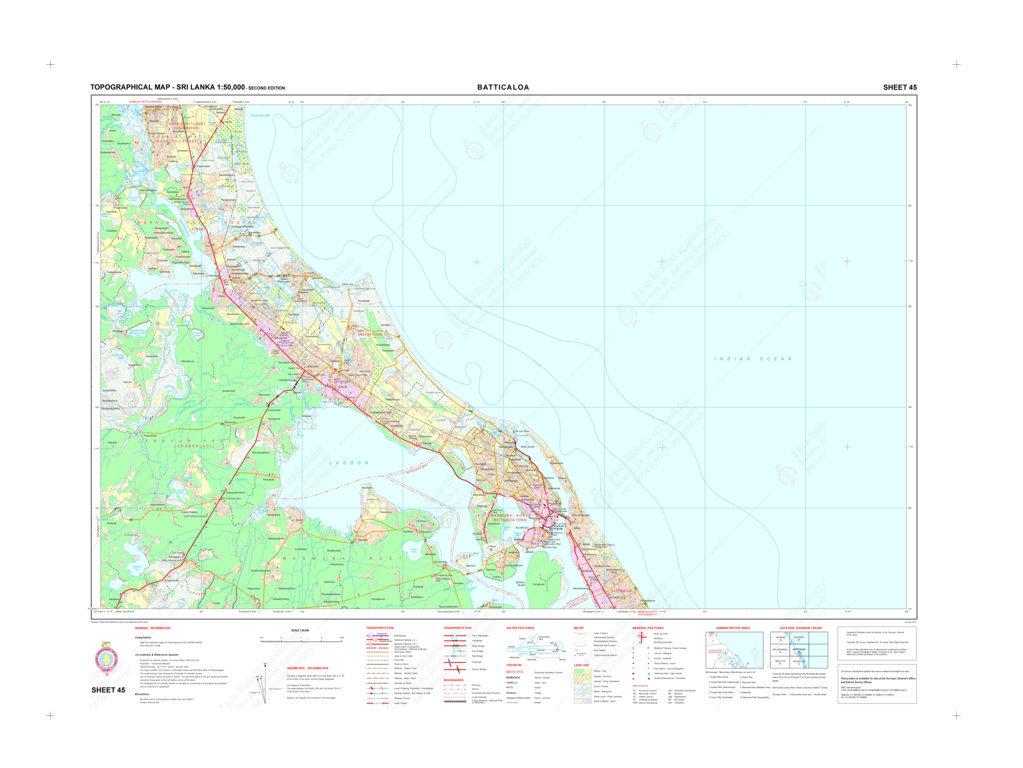The height and width of the screenshot is (768, 1023).
Task: Click the GEOMETRIC INFORMATION heading
Action: click(x=307, y=668)
